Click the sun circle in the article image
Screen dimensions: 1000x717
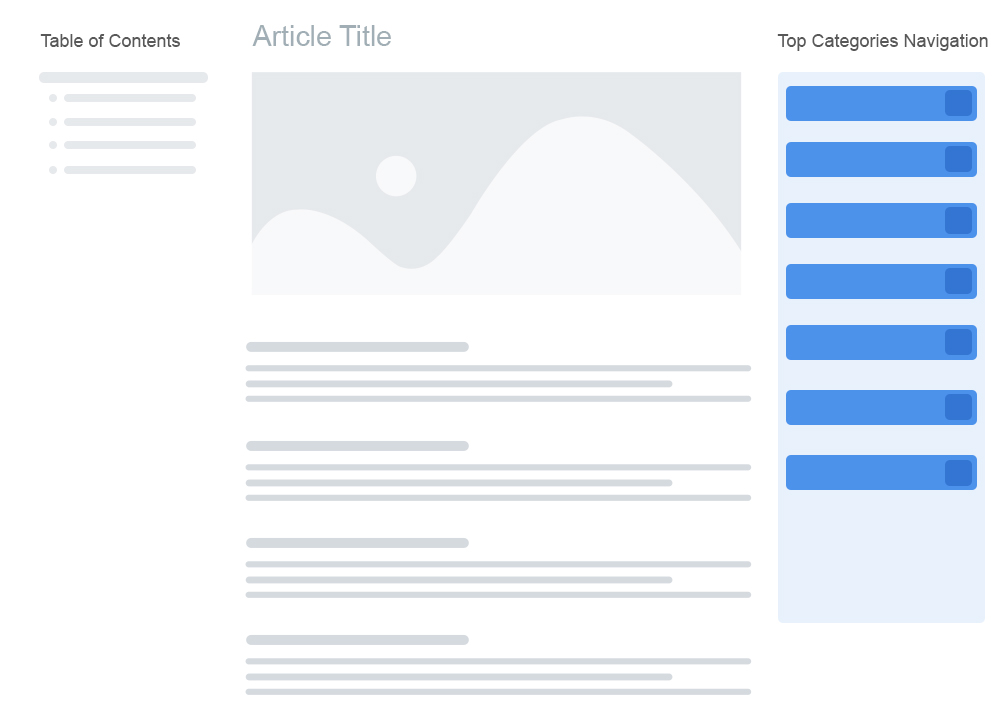[x=396, y=176]
